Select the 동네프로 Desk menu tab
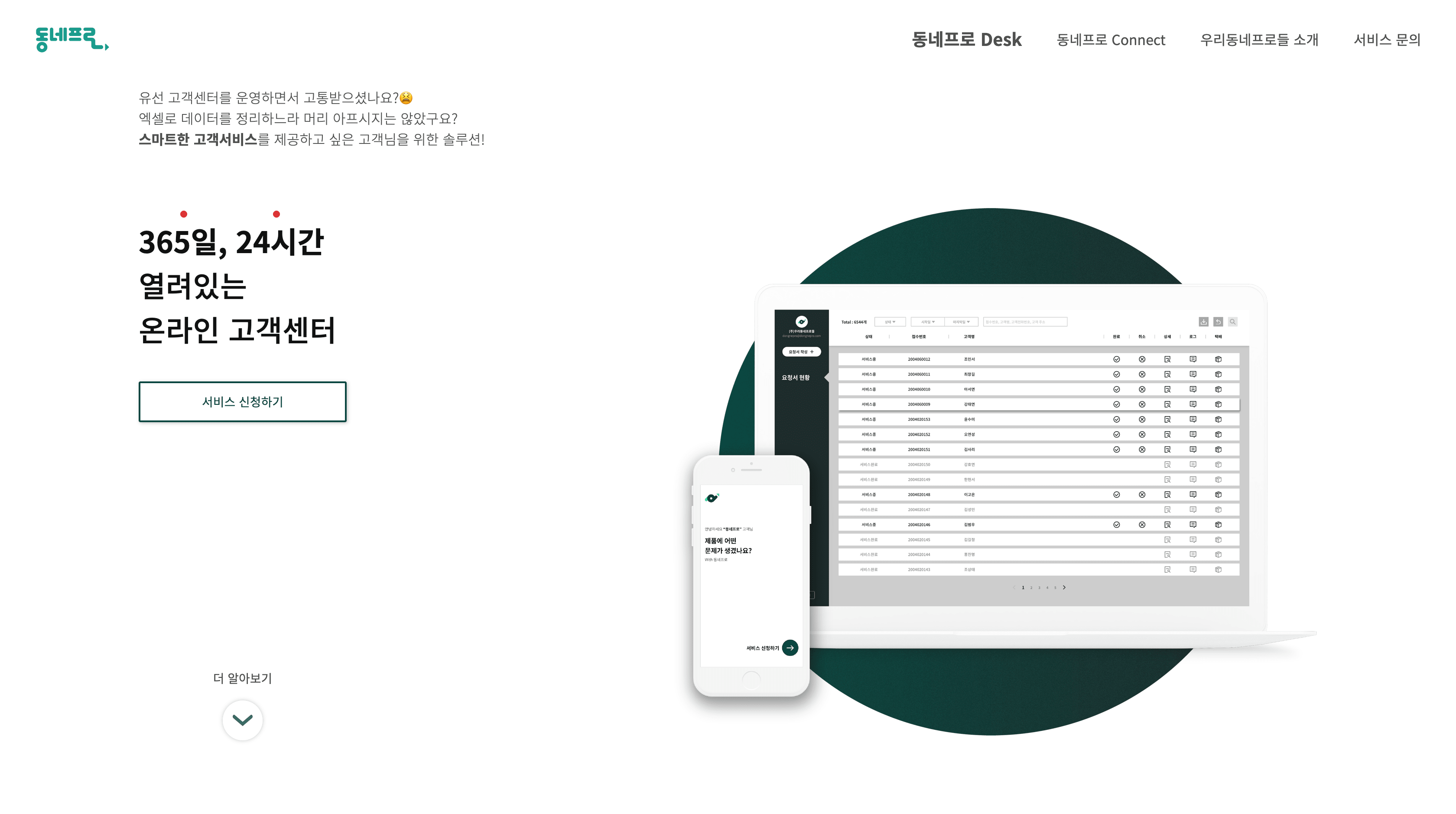The width and height of the screenshot is (1456, 814). tap(965, 40)
